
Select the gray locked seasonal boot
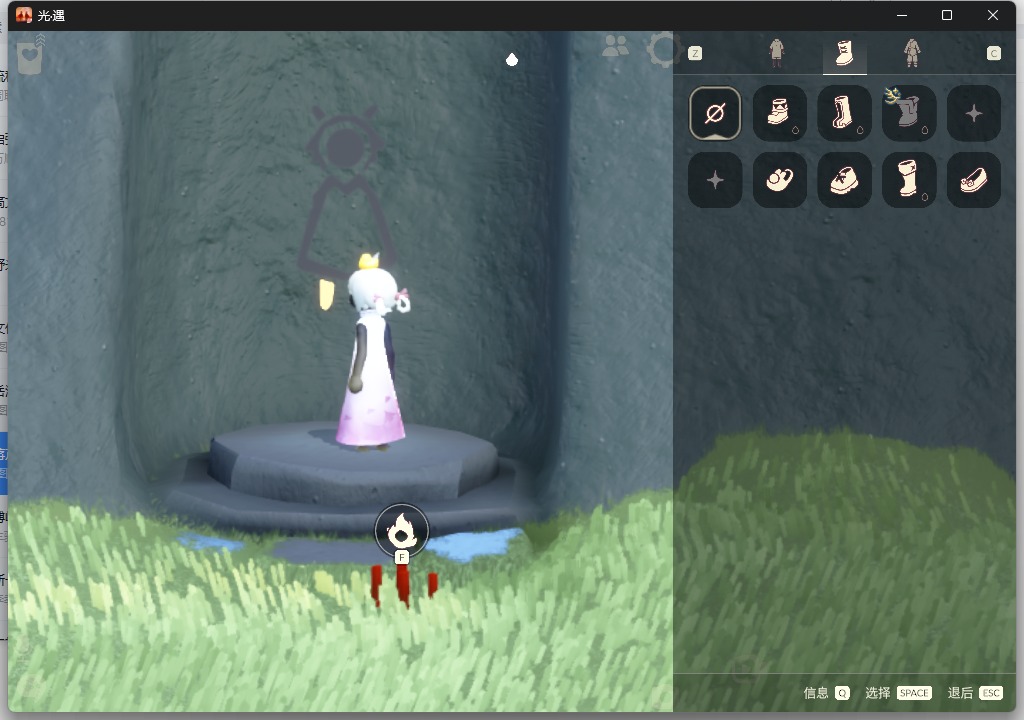909,114
